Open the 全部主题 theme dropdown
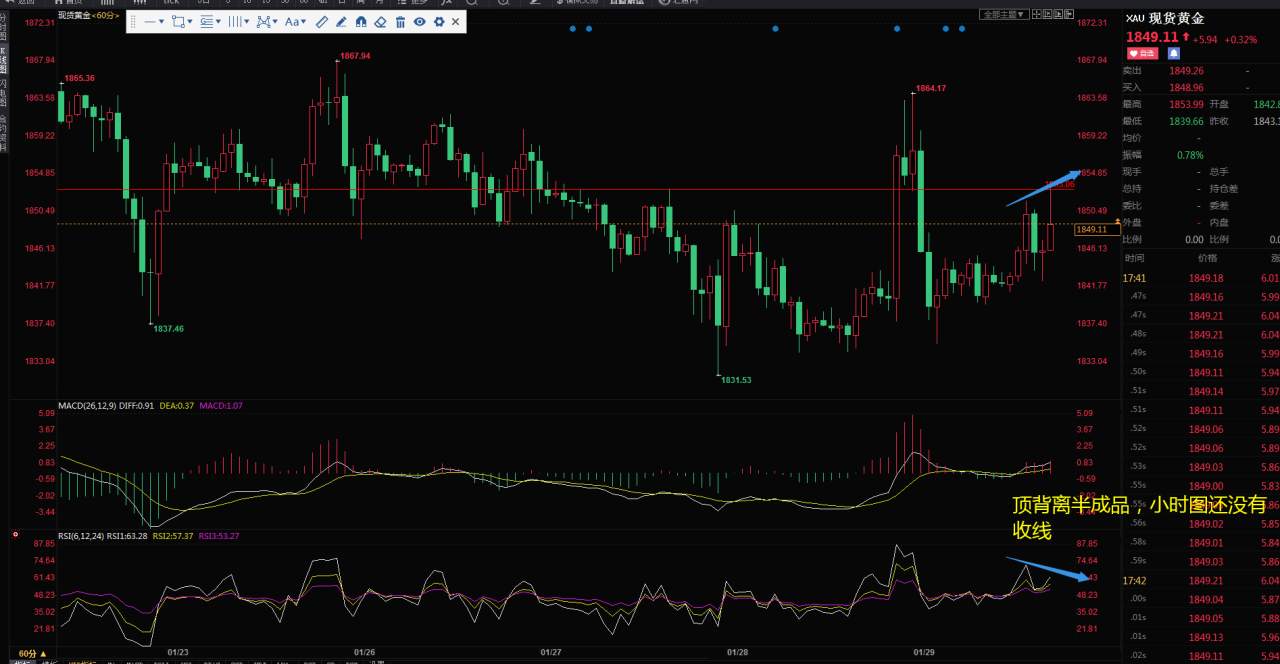The width and height of the screenshot is (1280, 664). pos(1004,15)
